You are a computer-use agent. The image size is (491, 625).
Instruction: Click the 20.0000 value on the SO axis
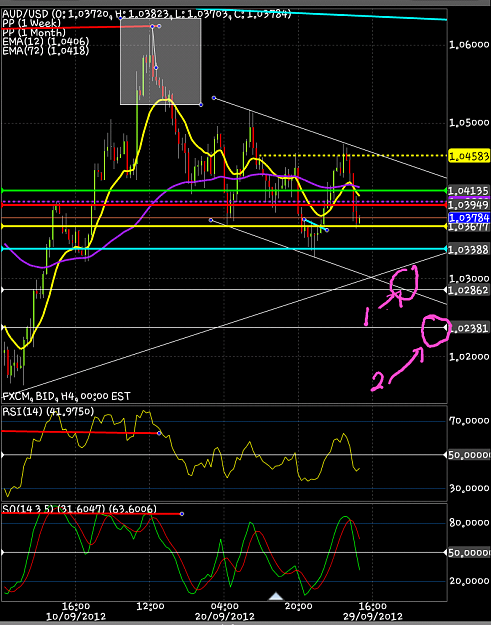pyautogui.click(x=469, y=581)
